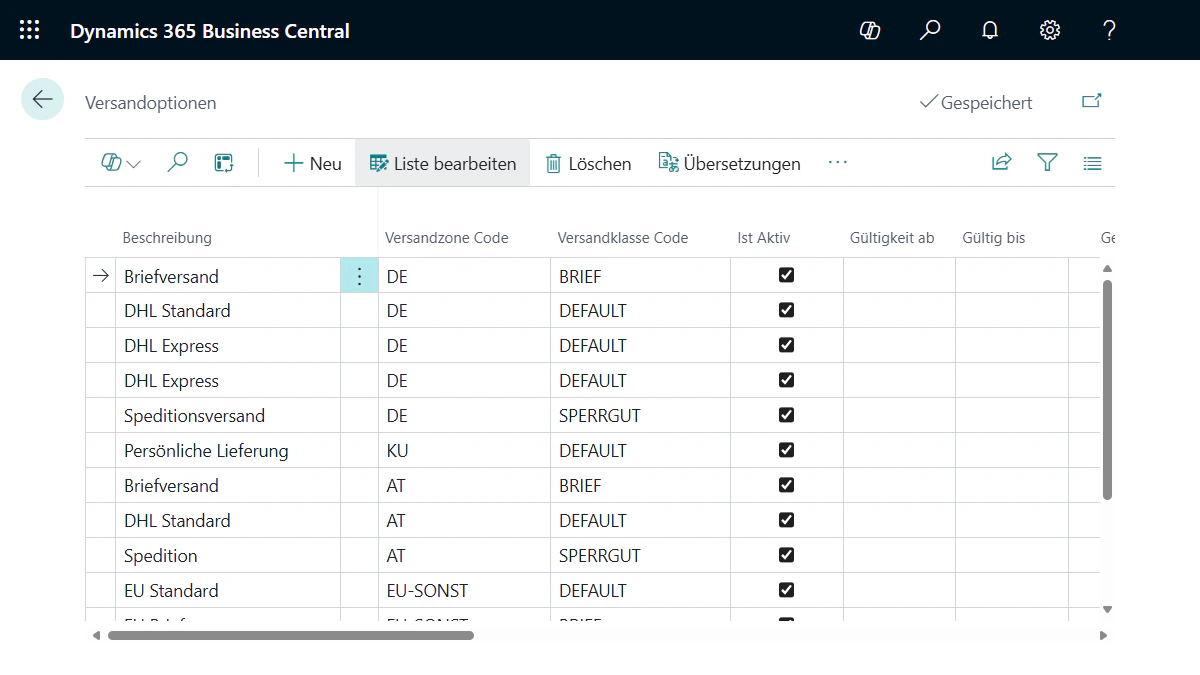Click the horizontal scrollbar left arrow
This screenshot has height=675, width=1200.
pyautogui.click(x=96, y=635)
